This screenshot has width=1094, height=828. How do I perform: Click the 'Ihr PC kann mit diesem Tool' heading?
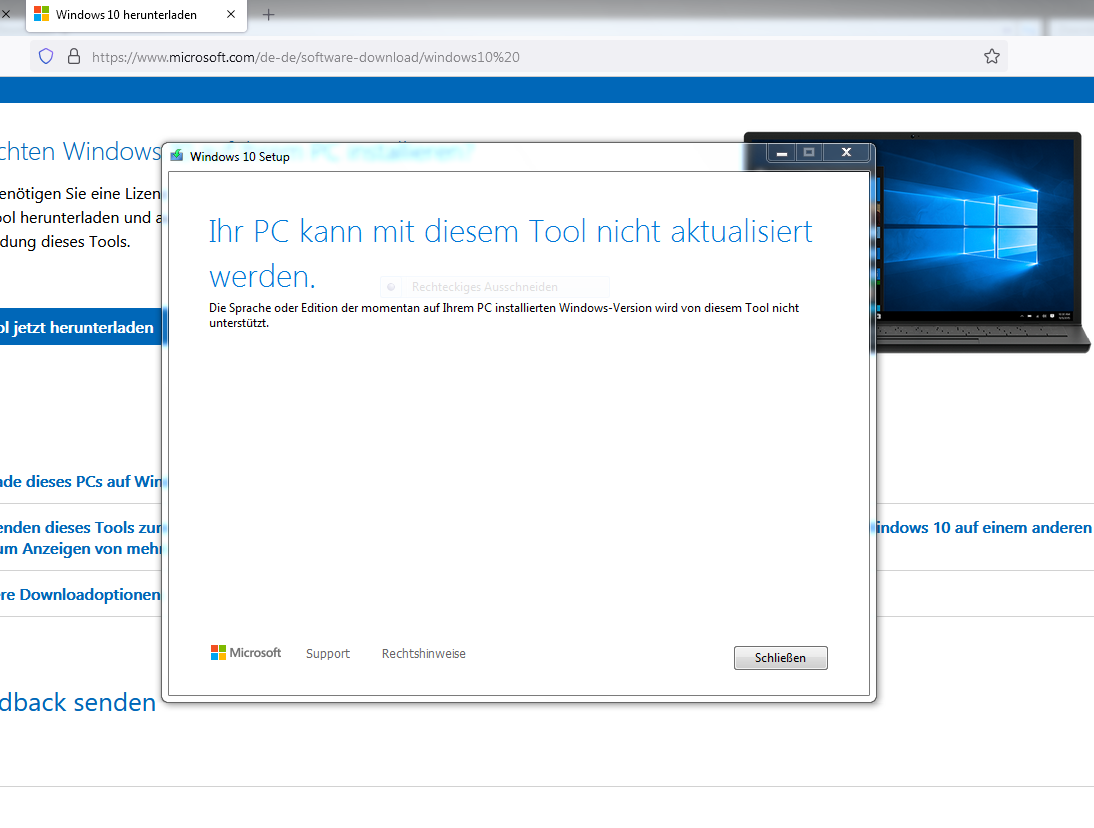(510, 254)
